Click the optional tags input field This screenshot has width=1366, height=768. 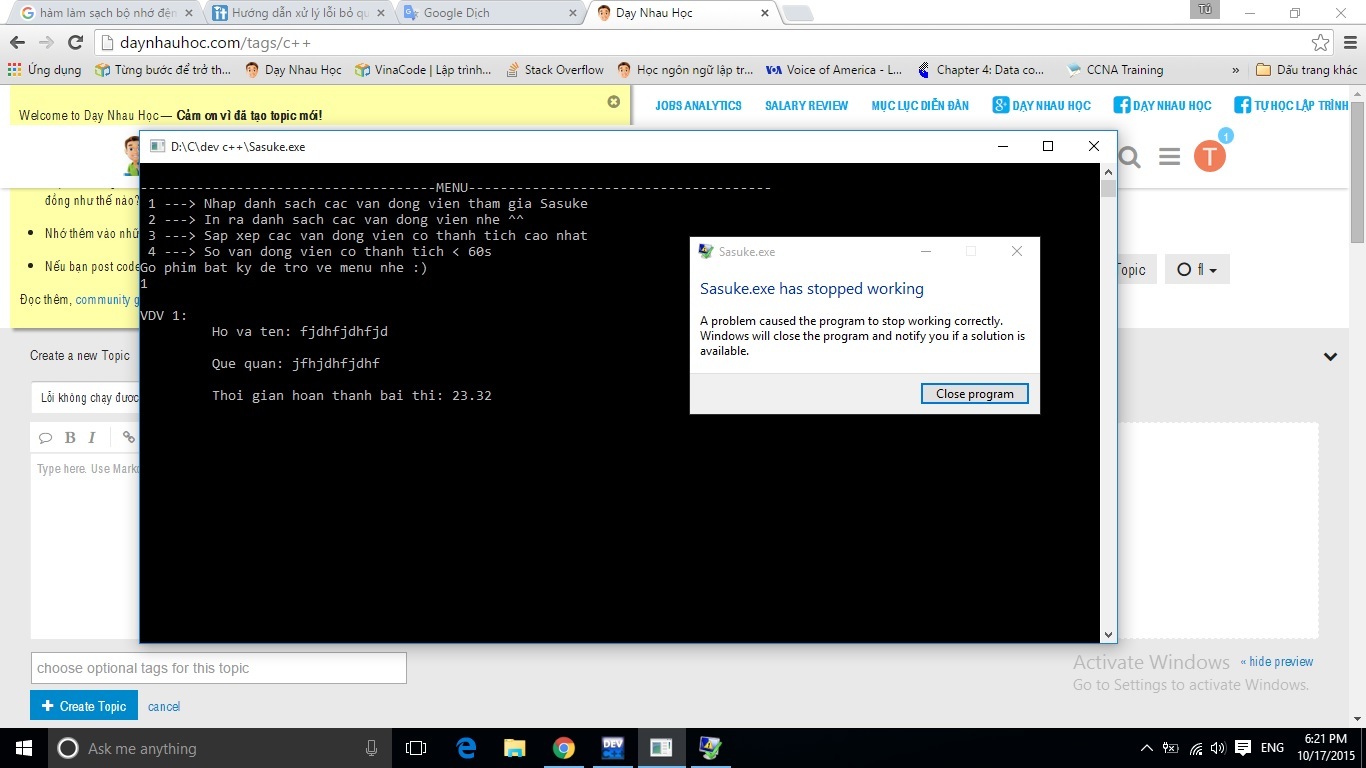click(x=218, y=668)
